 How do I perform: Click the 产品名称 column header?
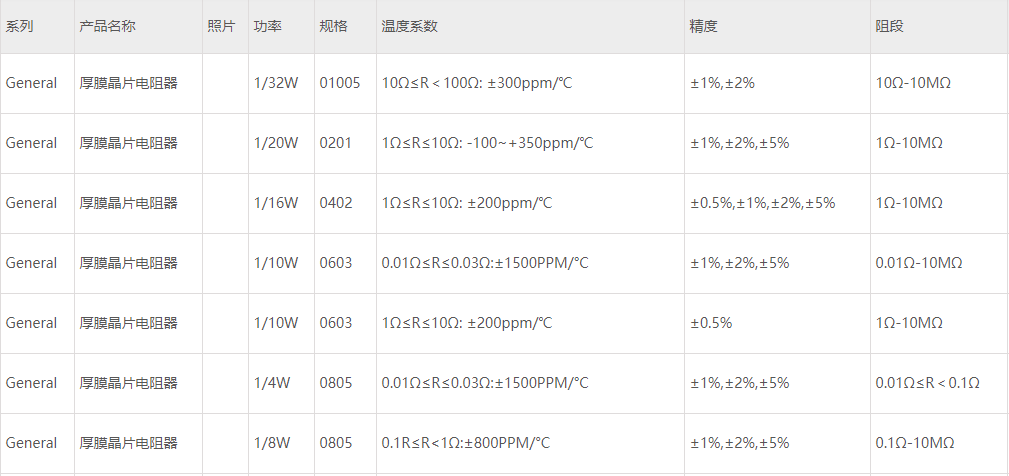pos(107,27)
